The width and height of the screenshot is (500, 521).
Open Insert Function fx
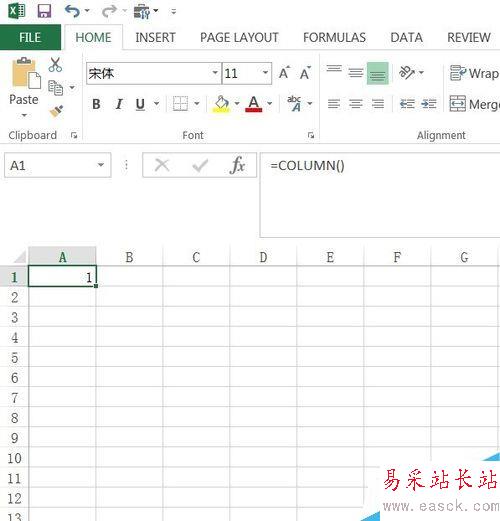click(x=237, y=165)
